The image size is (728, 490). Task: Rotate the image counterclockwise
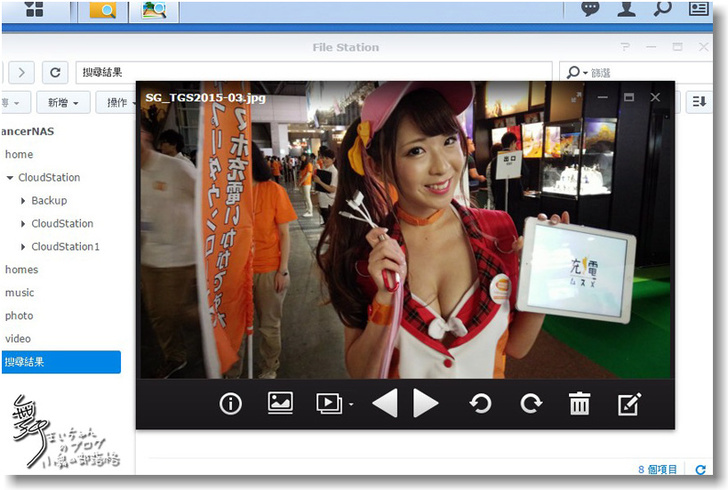[481, 404]
